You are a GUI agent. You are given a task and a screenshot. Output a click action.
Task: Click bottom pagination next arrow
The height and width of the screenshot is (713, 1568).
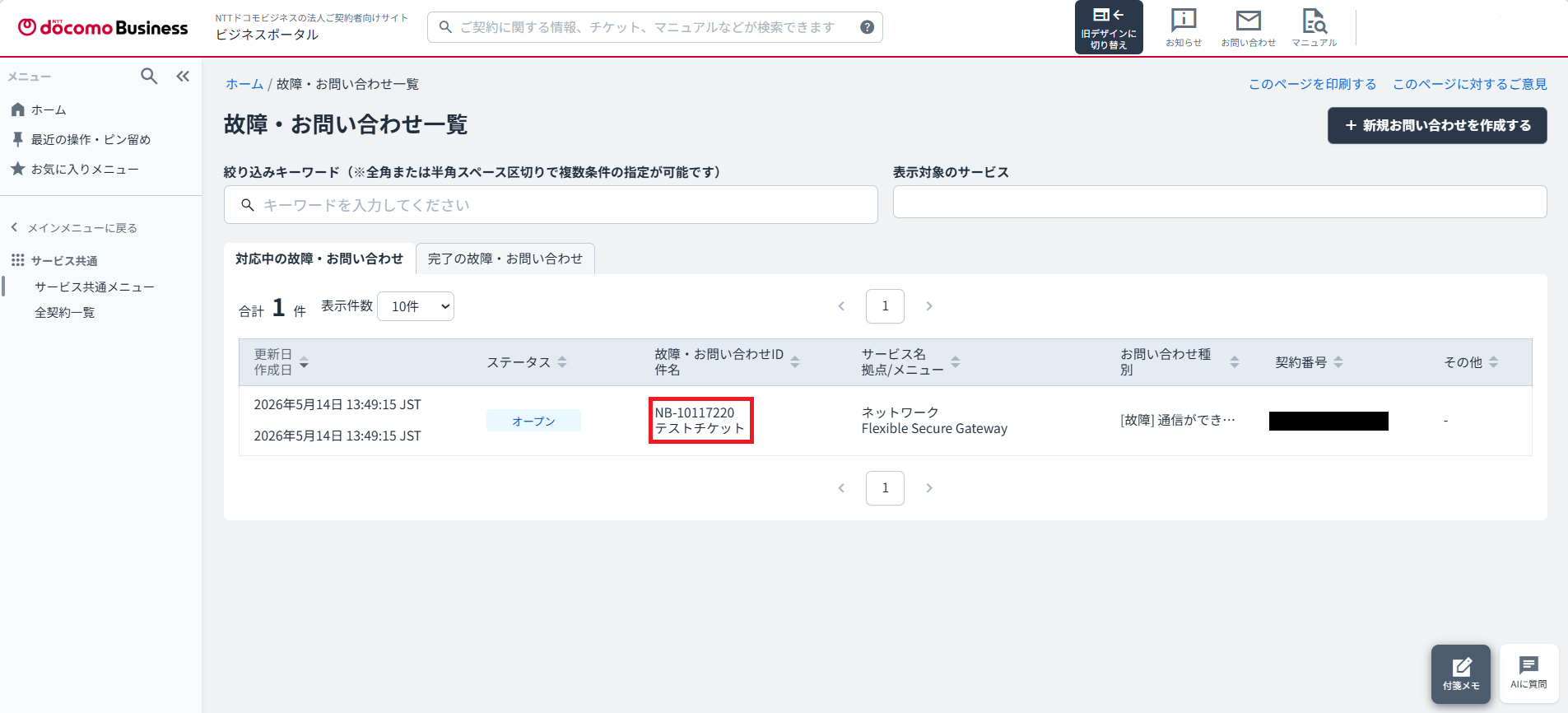pos(929,488)
